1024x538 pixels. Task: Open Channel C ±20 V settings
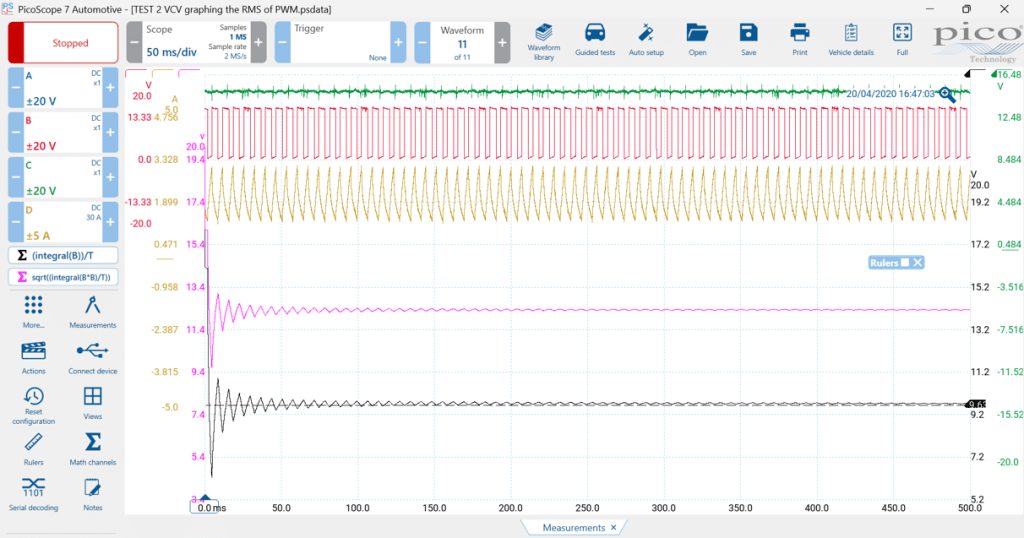click(63, 178)
